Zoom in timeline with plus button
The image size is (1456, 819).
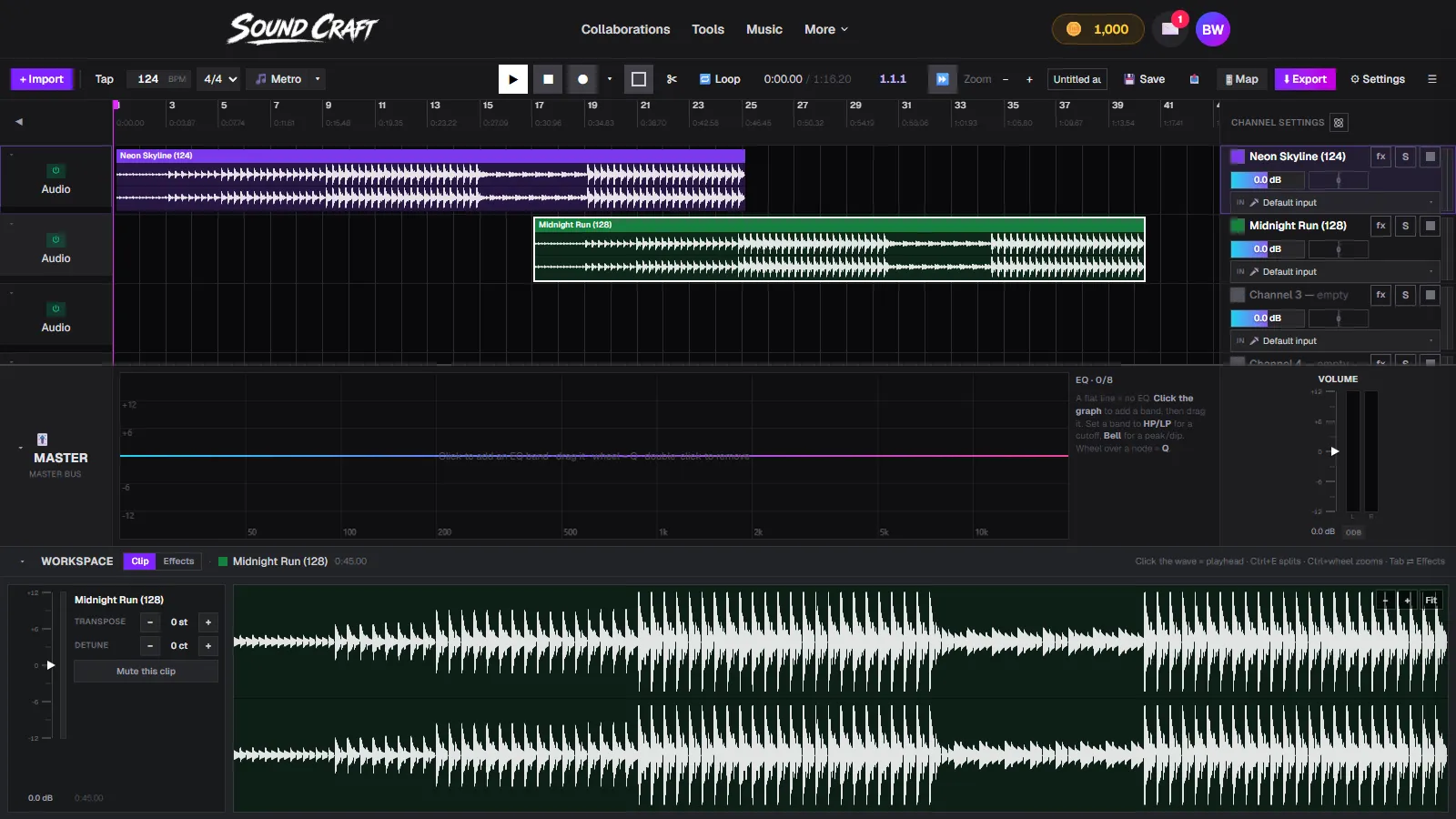point(1029,79)
